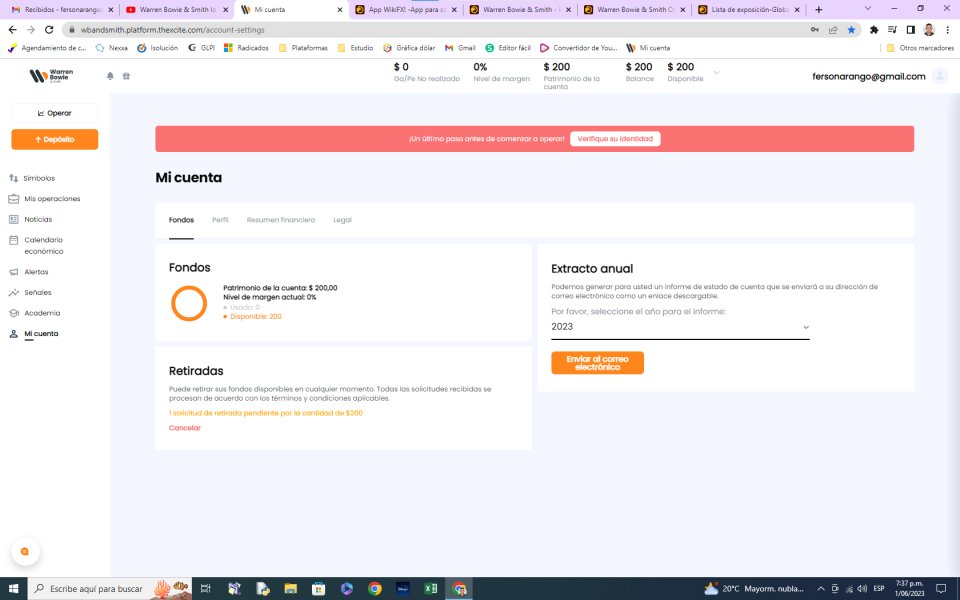The width and height of the screenshot is (960, 600).
Task: Open Noticias in the sidebar
Action: tap(38, 219)
